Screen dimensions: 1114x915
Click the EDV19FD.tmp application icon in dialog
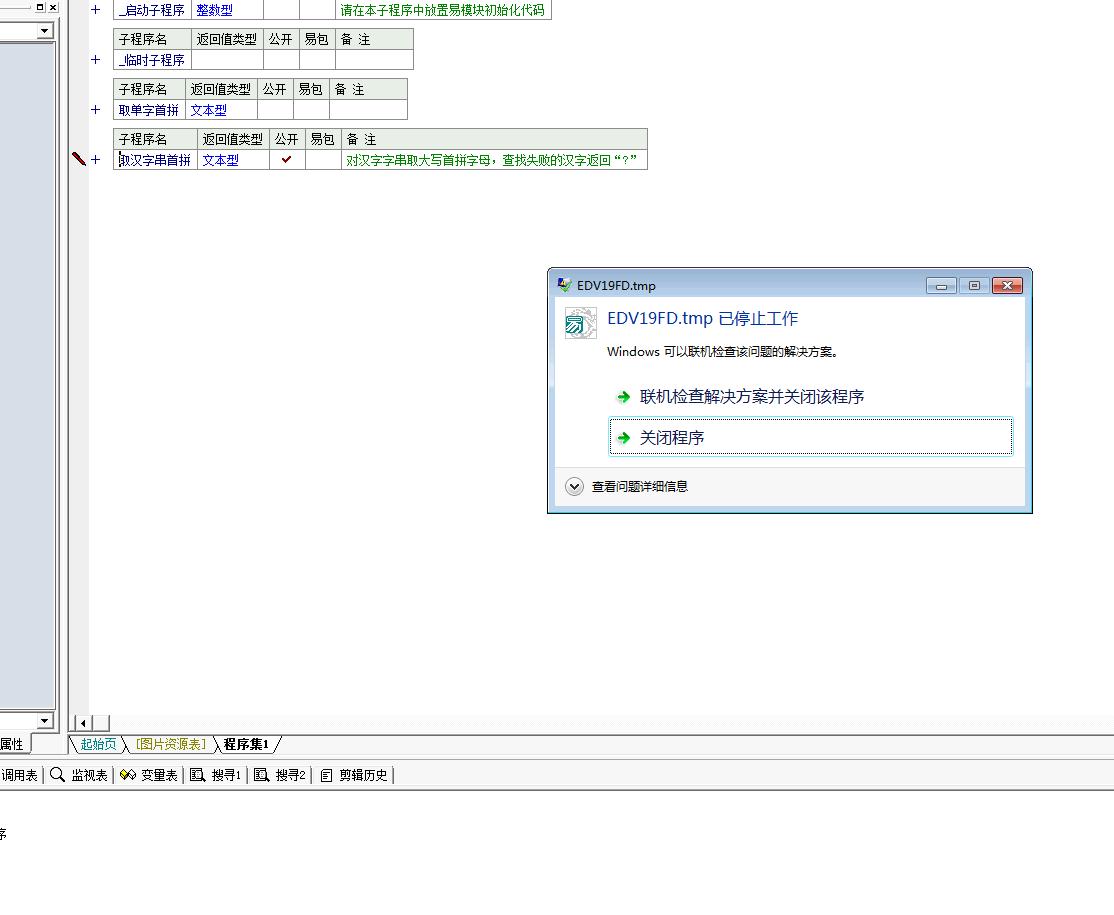tap(580, 323)
